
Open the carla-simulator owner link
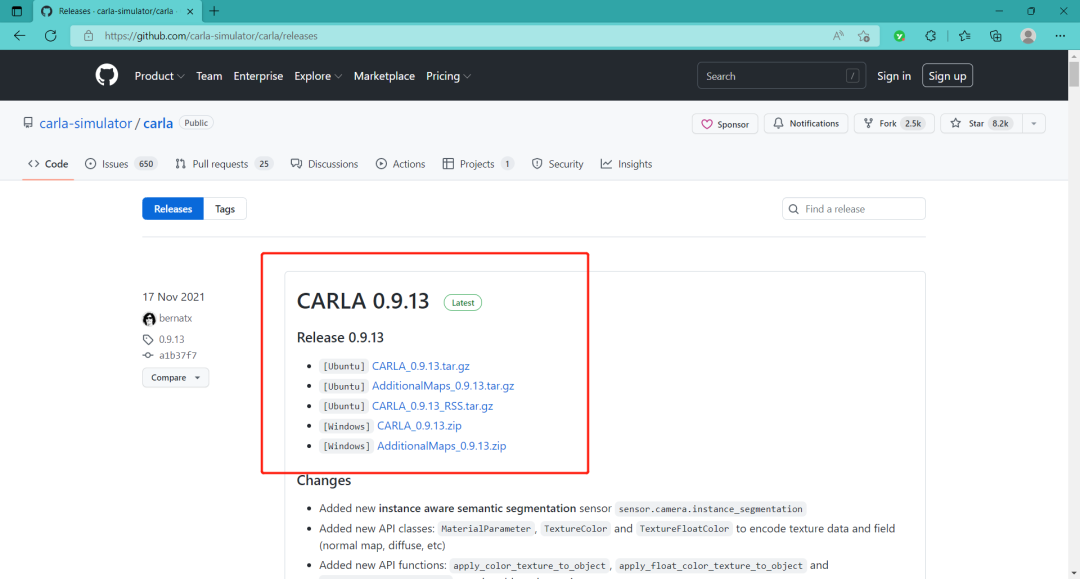click(85, 123)
